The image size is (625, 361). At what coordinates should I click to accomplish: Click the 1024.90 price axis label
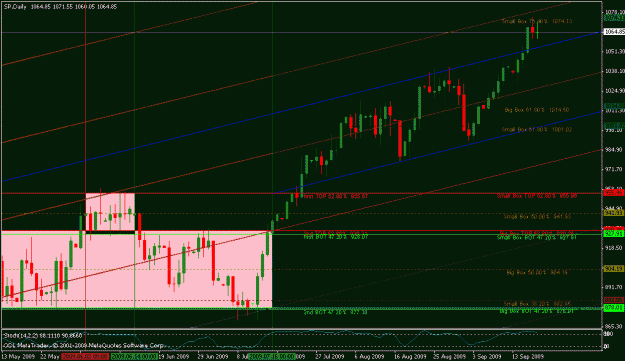click(614, 90)
